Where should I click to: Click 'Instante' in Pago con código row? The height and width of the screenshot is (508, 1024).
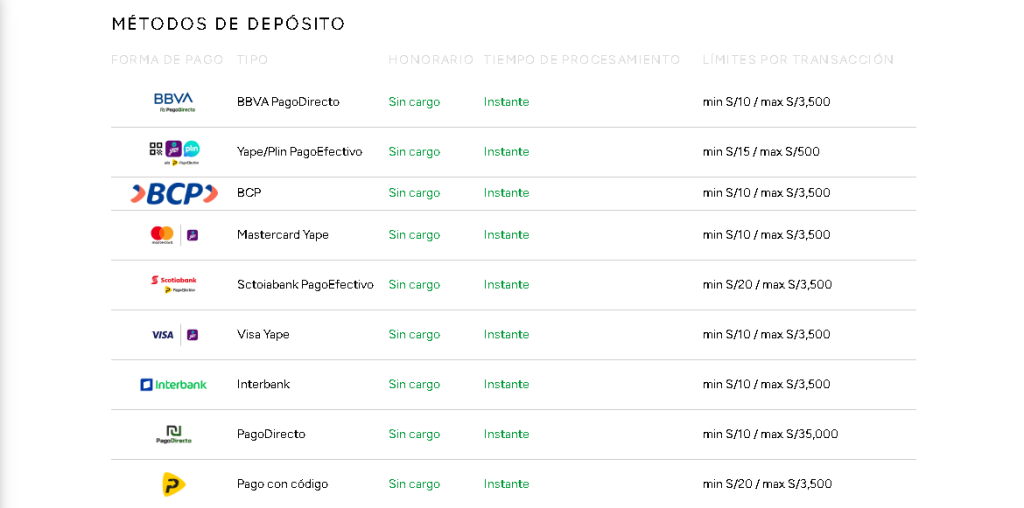506,484
